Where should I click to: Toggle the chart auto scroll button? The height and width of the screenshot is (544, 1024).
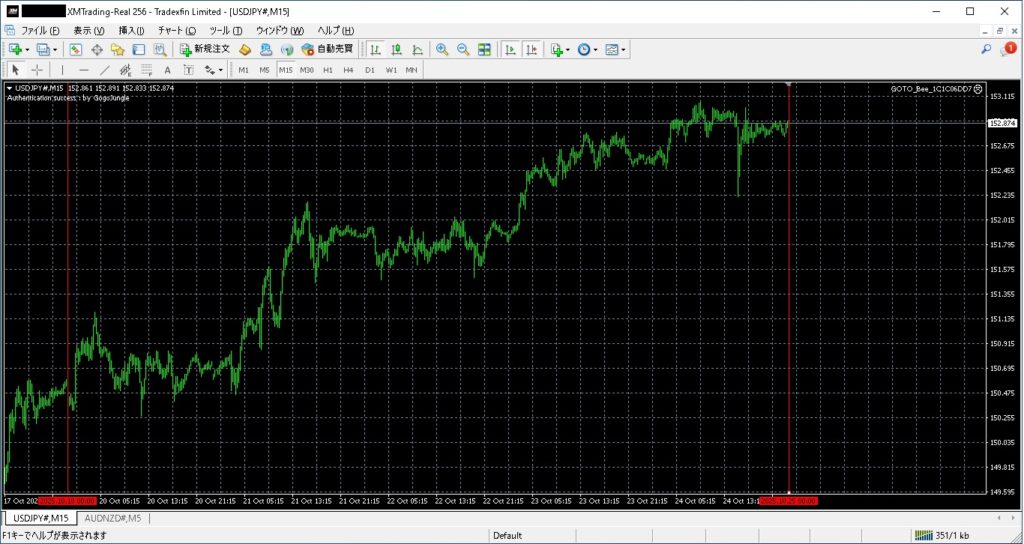[510, 49]
